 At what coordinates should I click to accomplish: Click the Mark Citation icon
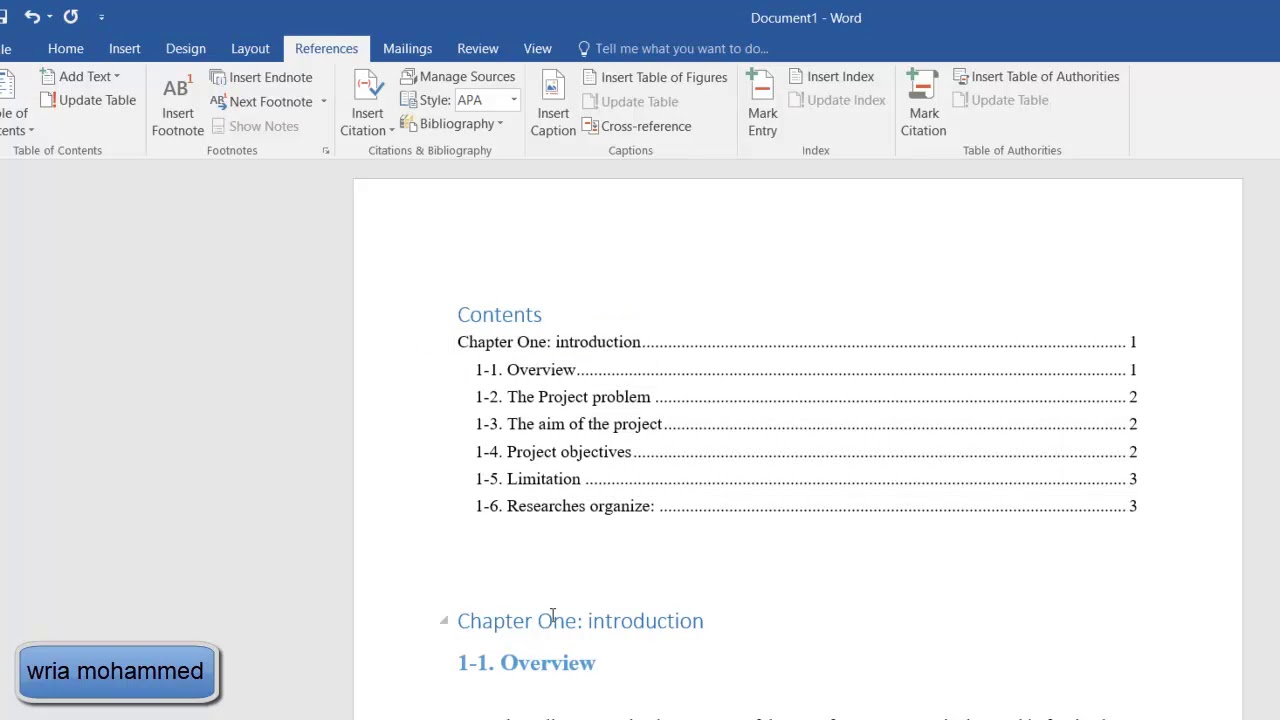pos(923,86)
